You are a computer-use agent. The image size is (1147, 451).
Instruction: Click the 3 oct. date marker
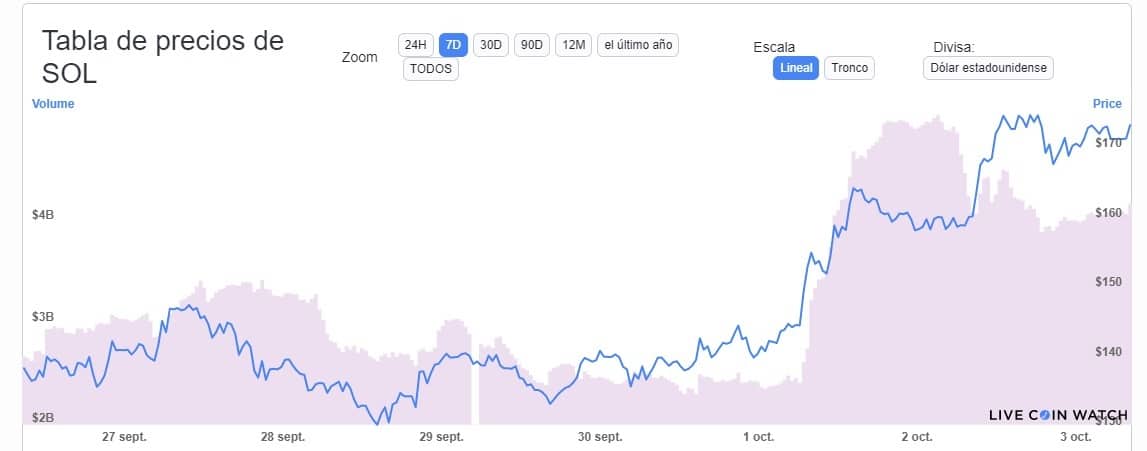click(1075, 437)
